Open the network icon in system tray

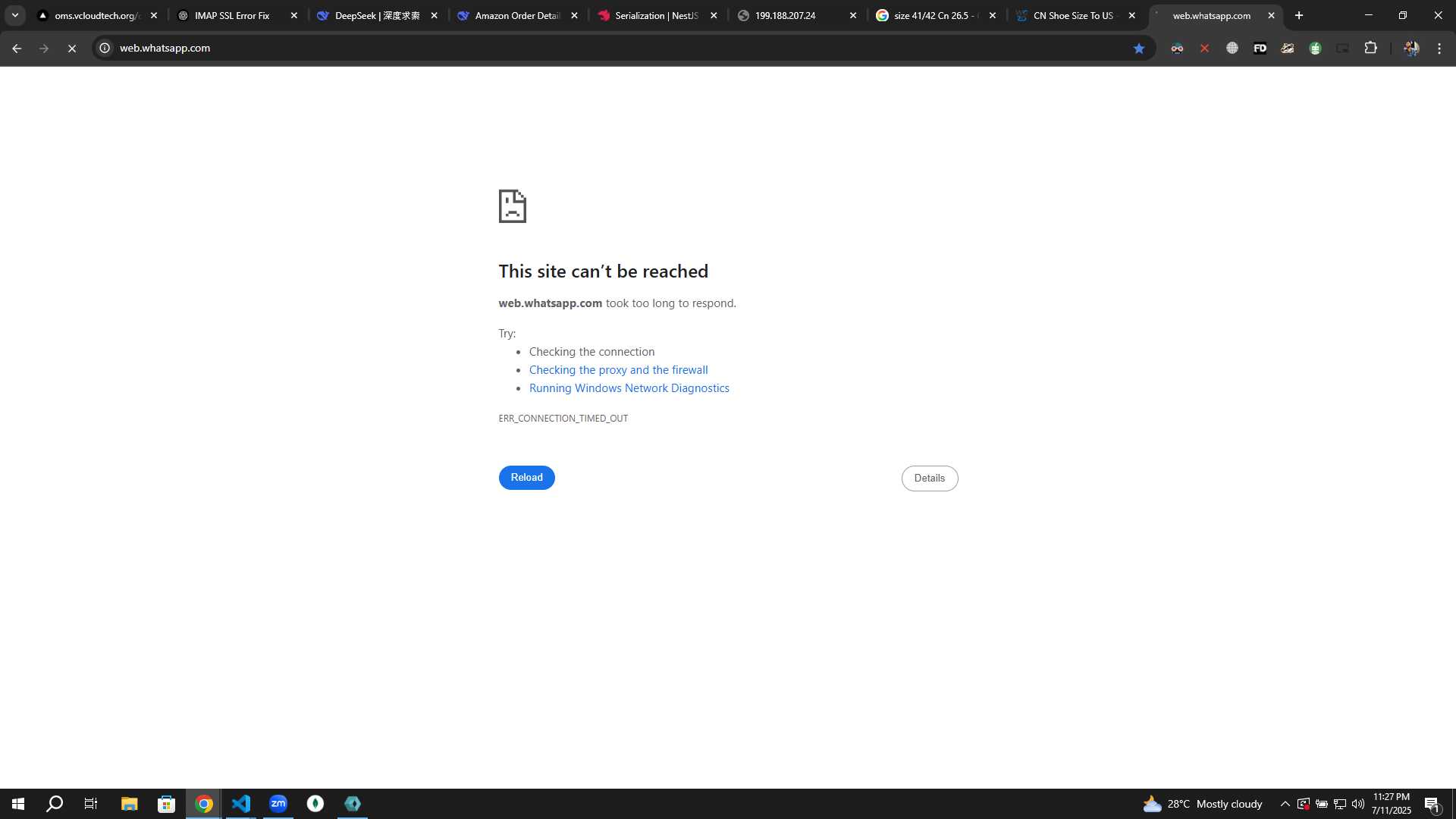[1340, 804]
